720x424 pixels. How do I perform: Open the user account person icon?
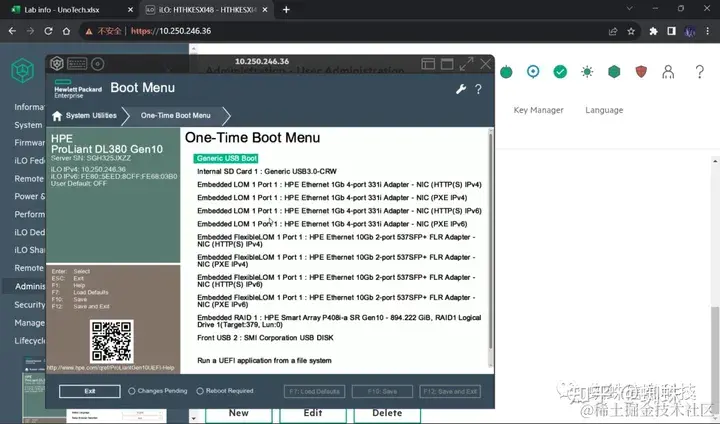(668, 72)
